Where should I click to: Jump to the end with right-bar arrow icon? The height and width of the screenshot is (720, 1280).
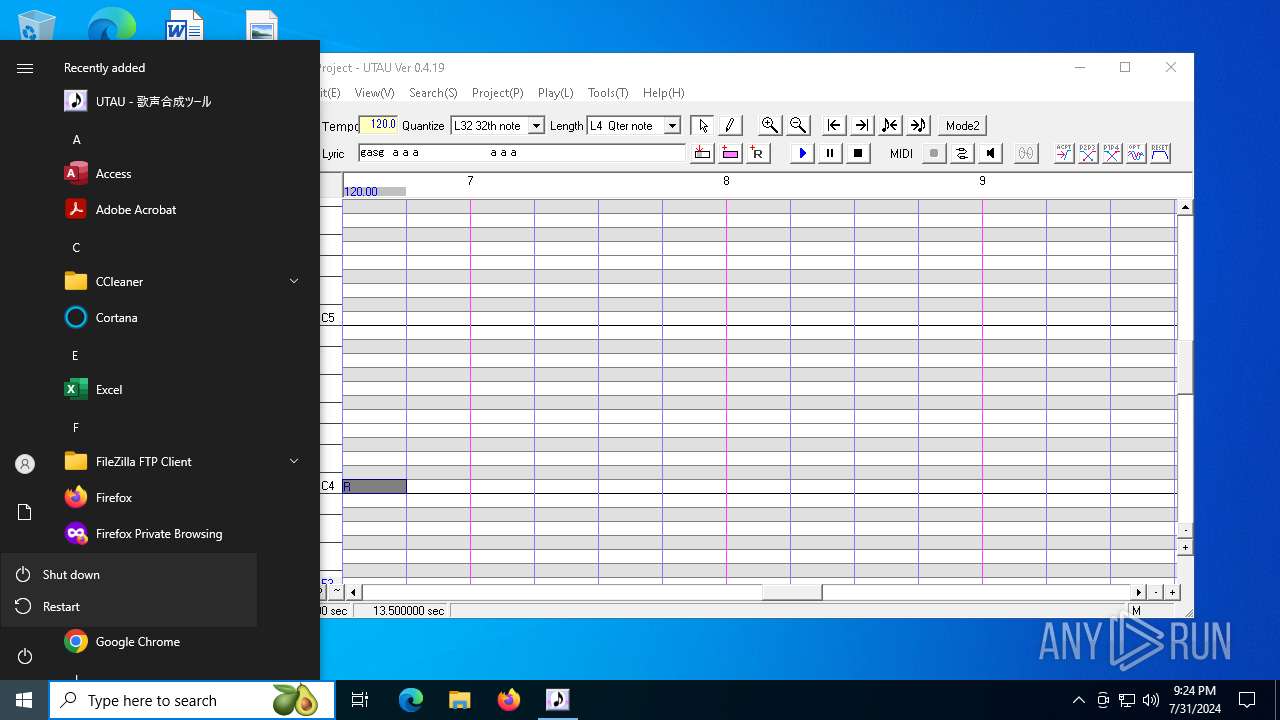tap(861, 125)
